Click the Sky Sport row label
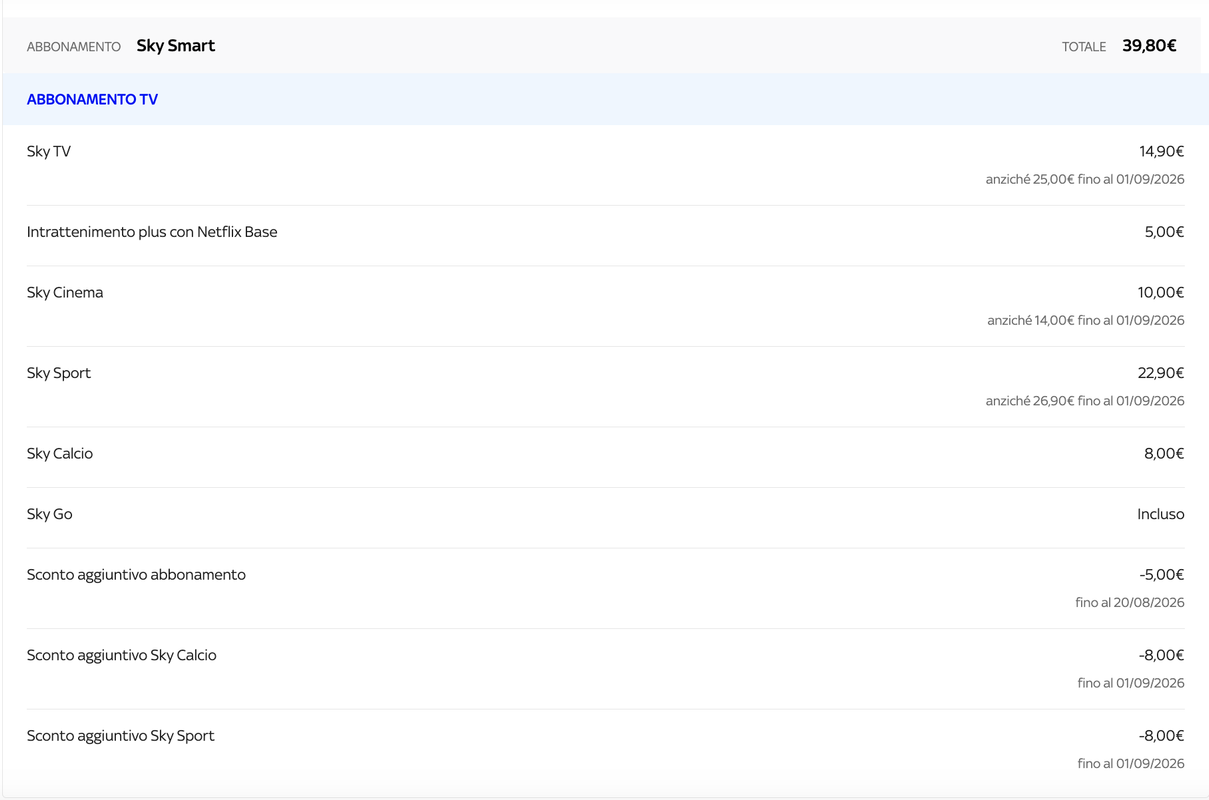Image resolution: width=1209 pixels, height=800 pixels. pyautogui.click(x=59, y=373)
